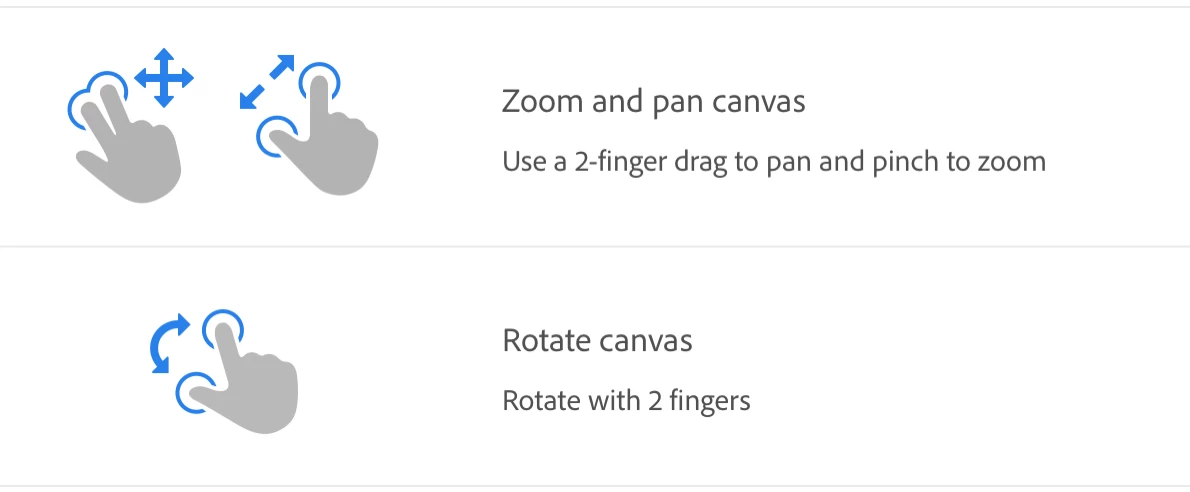Click the "Rotate with 2 fingers" description

626,401
